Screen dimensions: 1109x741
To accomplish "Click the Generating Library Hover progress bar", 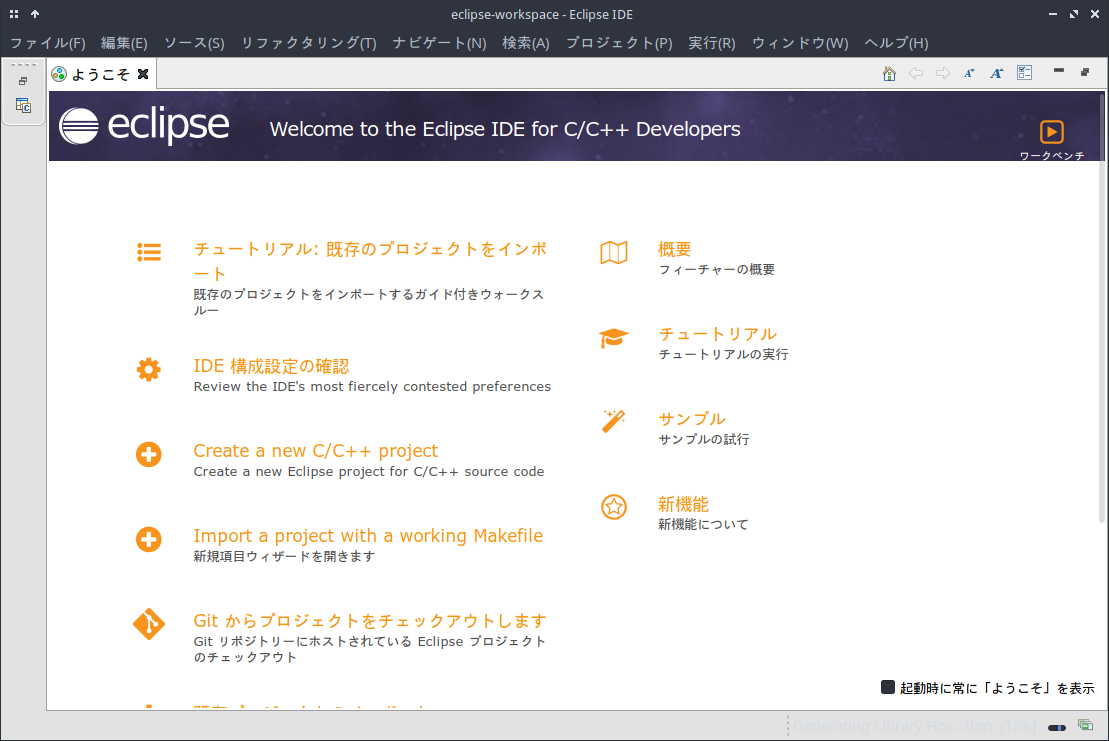I will click(1057, 728).
